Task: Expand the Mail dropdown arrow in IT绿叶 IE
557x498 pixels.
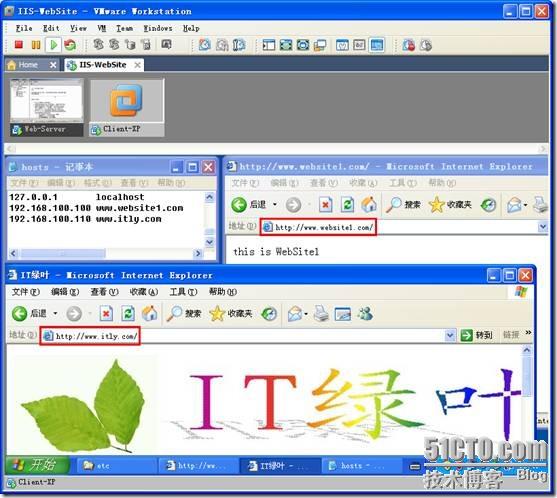Action: [x=306, y=314]
